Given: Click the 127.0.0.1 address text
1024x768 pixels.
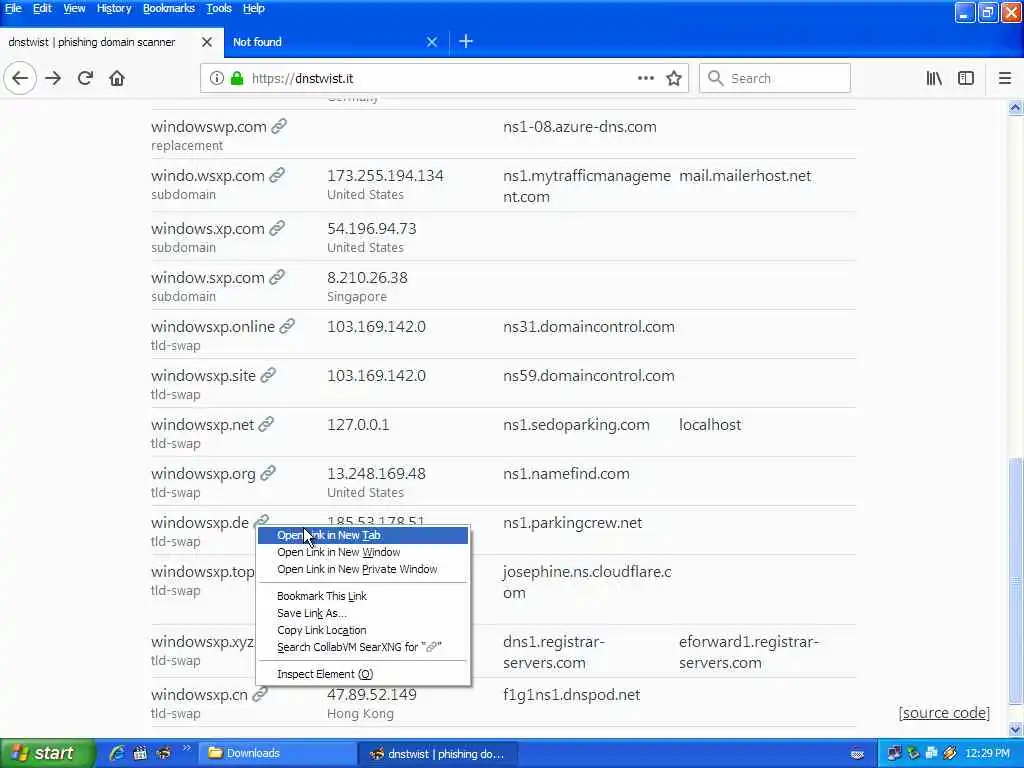Looking at the screenshot, I should tap(358, 424).
